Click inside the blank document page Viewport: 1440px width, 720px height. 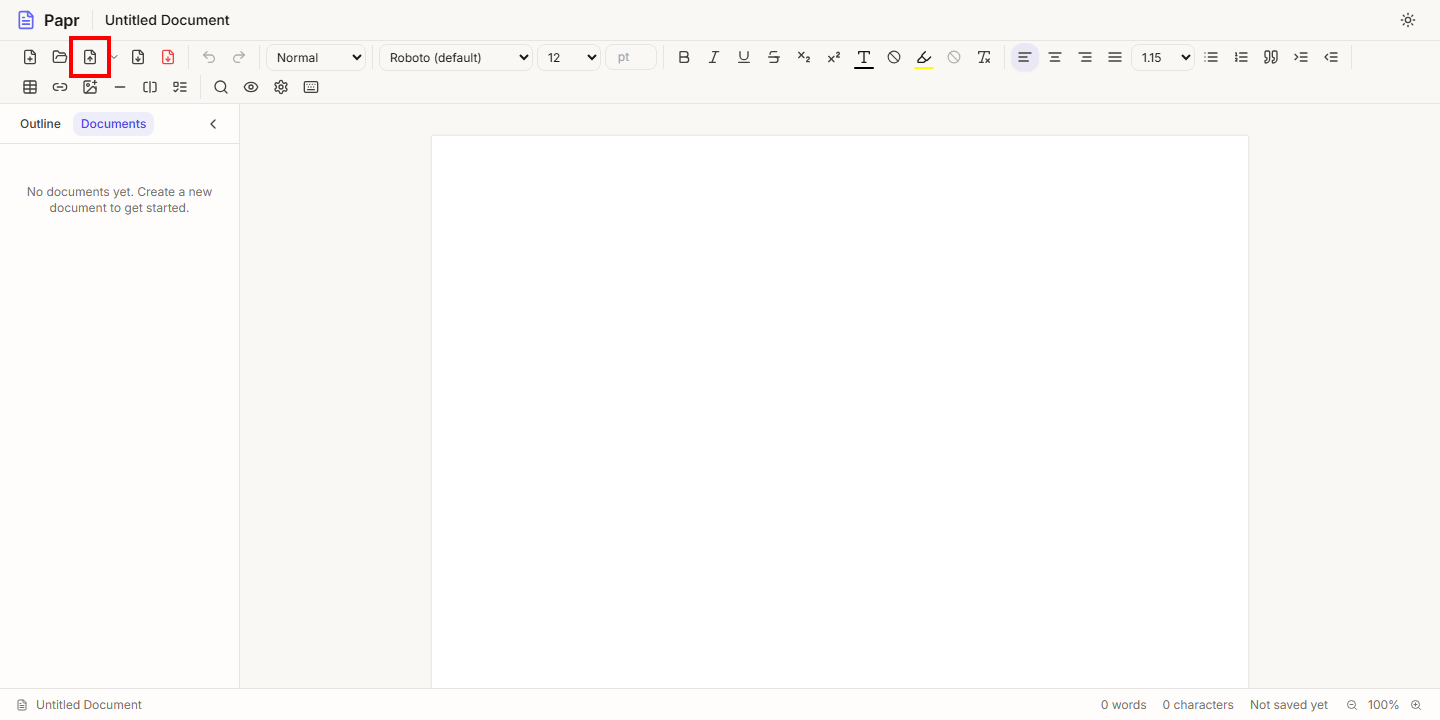click(840, 410)
